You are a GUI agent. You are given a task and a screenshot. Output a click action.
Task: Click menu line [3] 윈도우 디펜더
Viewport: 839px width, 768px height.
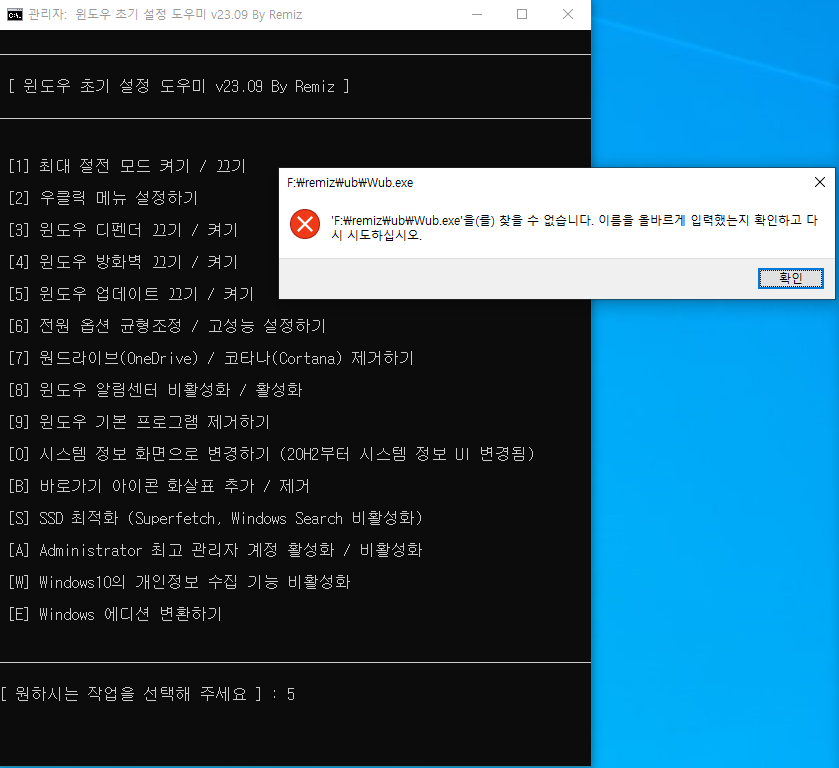point(123,230)
